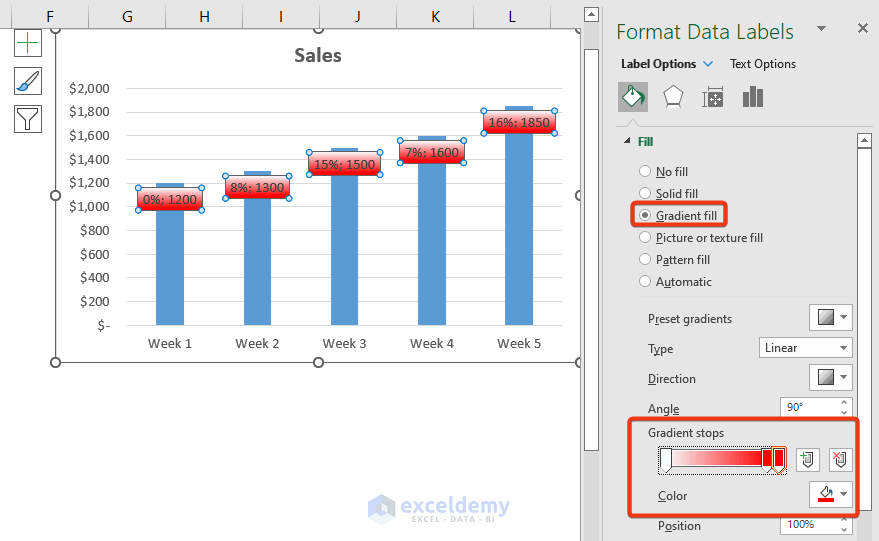Select column H header

pyautogui.click(x=205, y=16)
